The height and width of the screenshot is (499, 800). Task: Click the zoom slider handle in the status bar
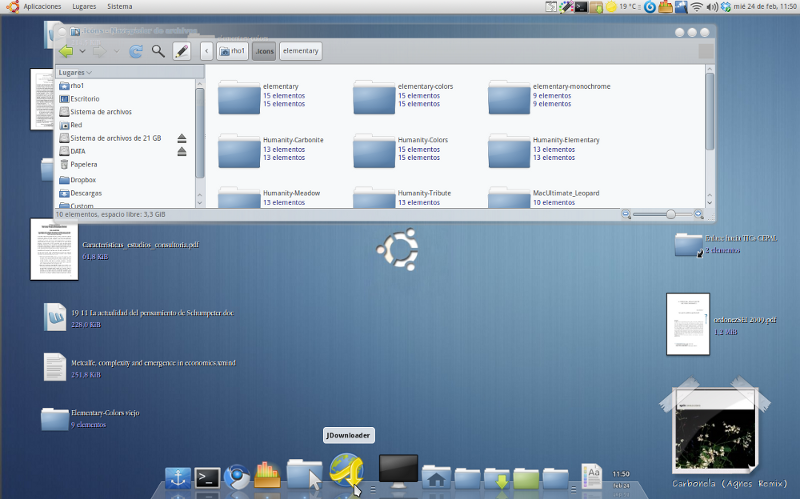pos(671,214)
